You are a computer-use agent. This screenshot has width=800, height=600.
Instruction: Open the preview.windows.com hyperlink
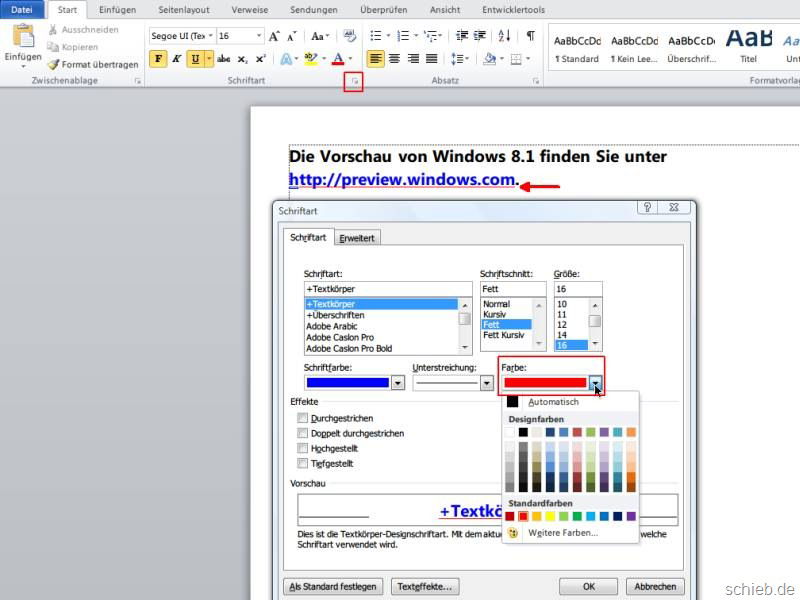[x=402, y=180]
